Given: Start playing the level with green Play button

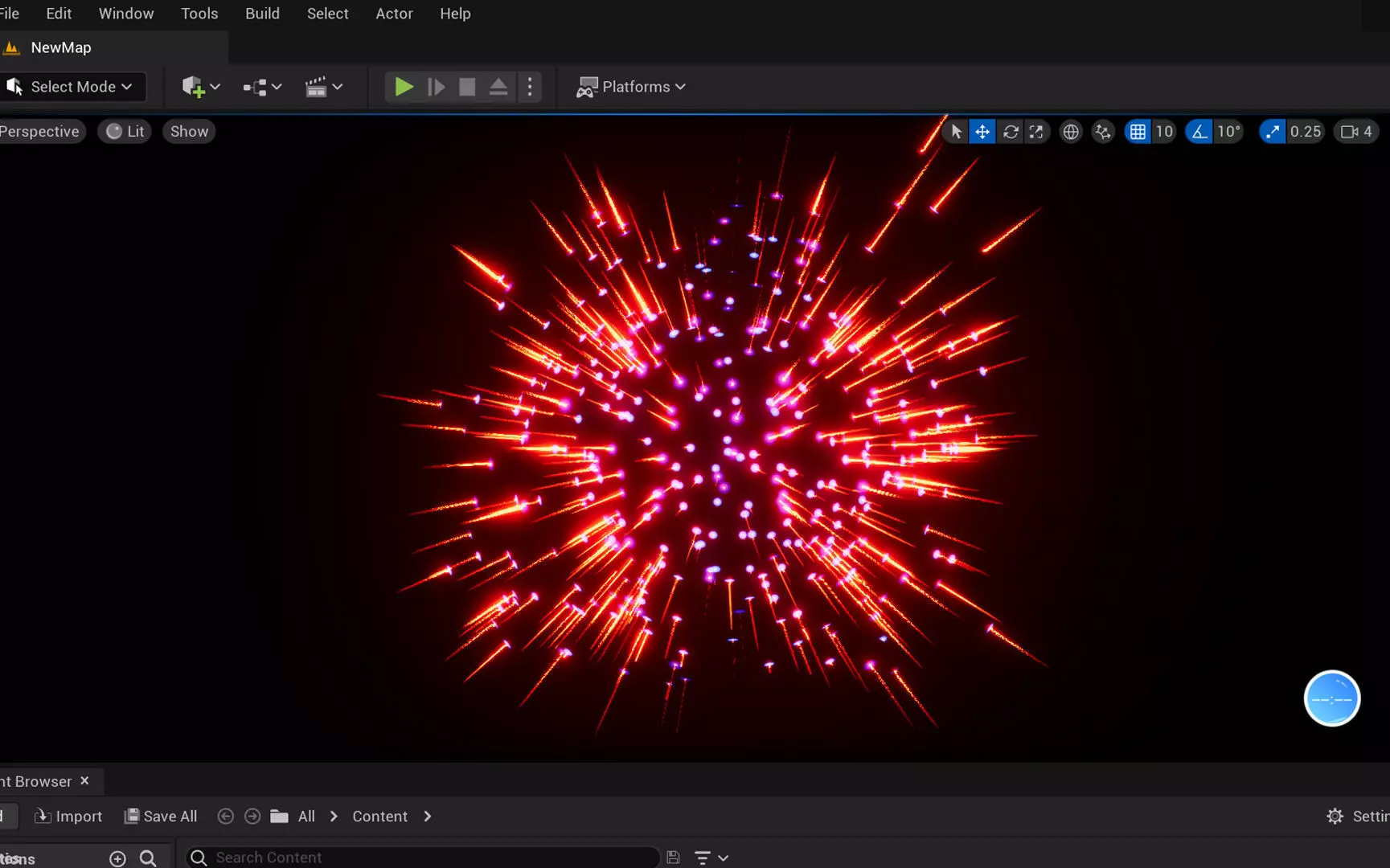Looking at the screenshot, I should click(404, 87).
